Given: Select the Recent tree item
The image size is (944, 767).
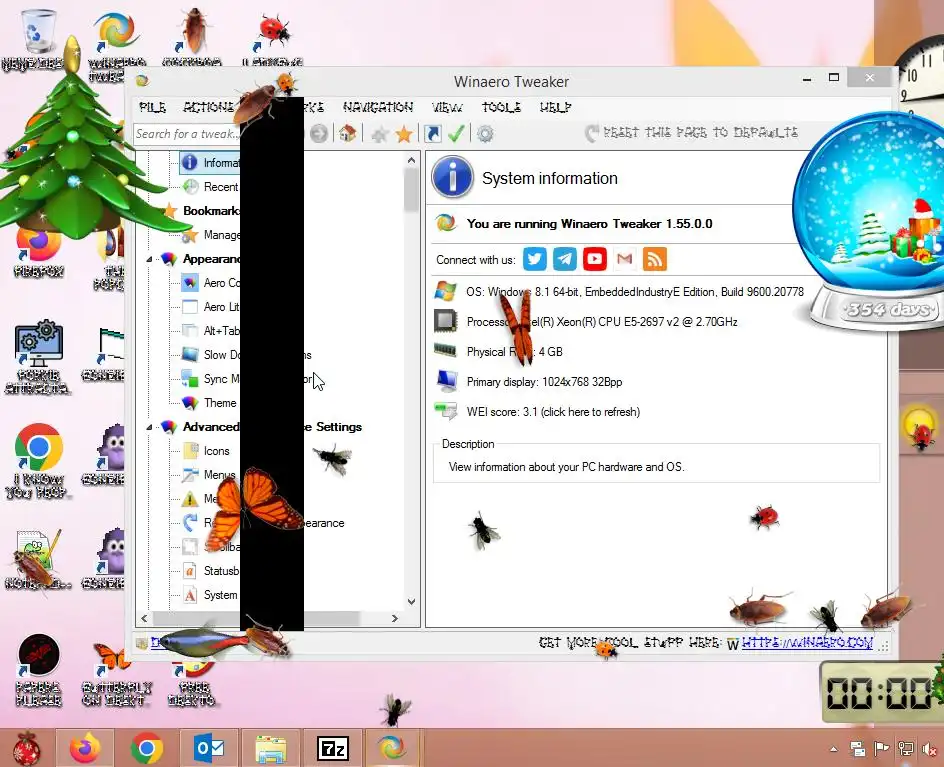Looking at the screenshot, I should [x=221, y=187].
